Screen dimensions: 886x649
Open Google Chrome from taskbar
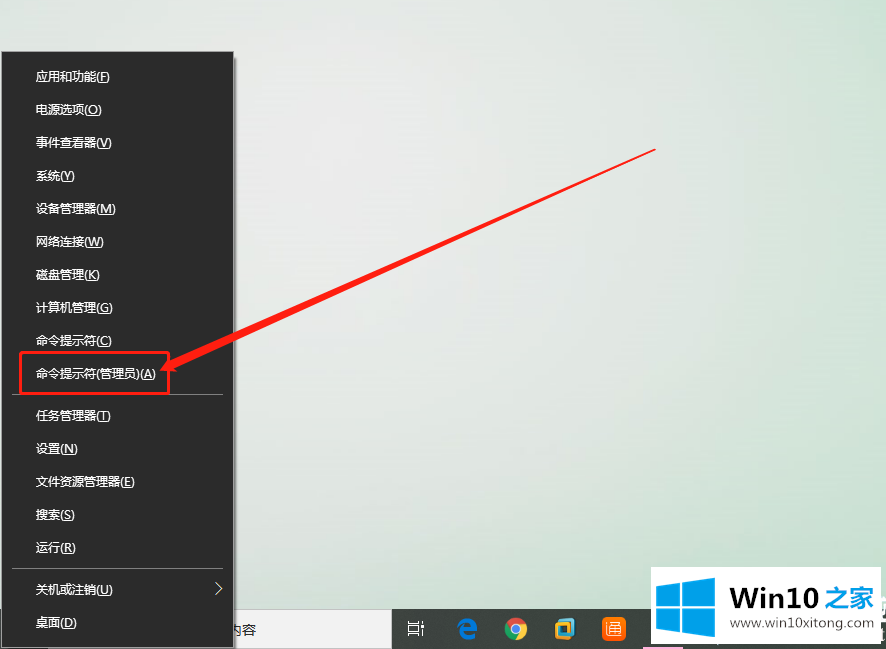pyautogui.click(x=515, y=628)
